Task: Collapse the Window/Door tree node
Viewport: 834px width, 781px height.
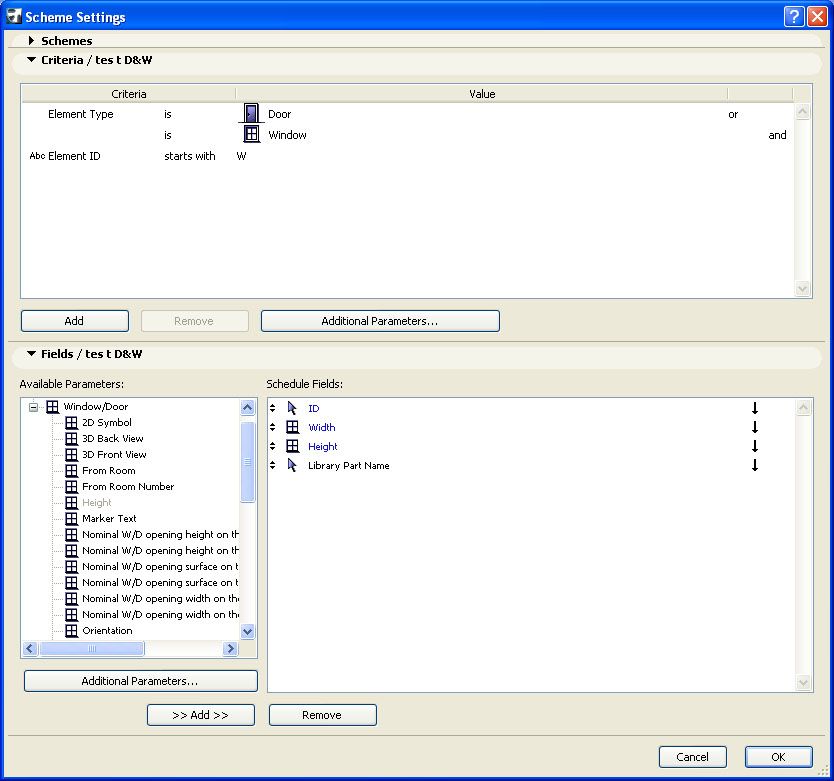Action: pos(34,408)
